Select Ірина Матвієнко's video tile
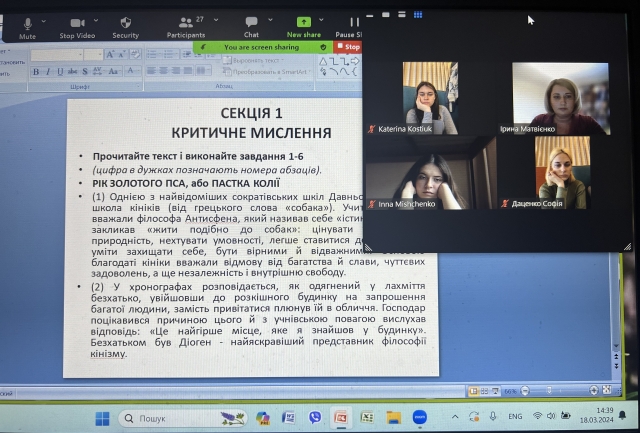 click(561, 98)
